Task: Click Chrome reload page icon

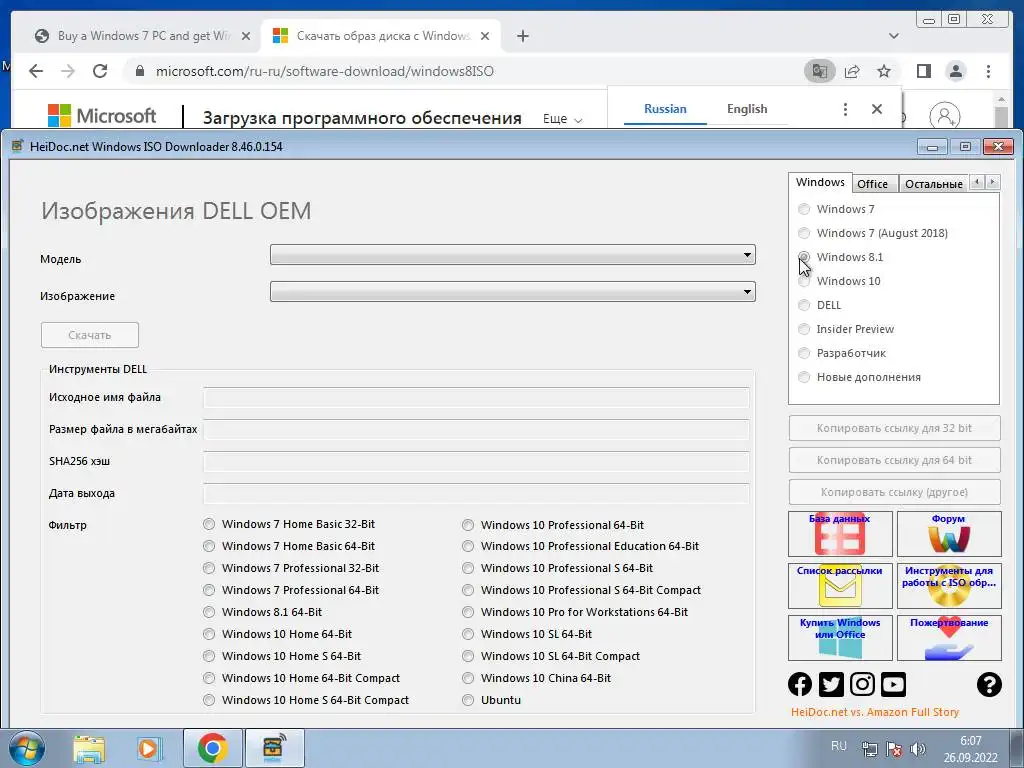Action: coord(100,71)
